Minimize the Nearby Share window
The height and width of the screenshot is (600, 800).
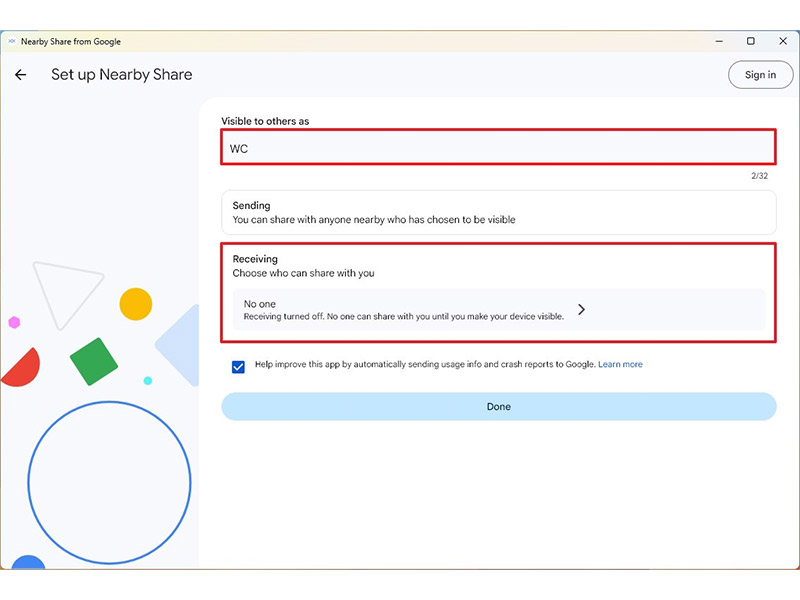pyautogui.click(x=719, y=41)
